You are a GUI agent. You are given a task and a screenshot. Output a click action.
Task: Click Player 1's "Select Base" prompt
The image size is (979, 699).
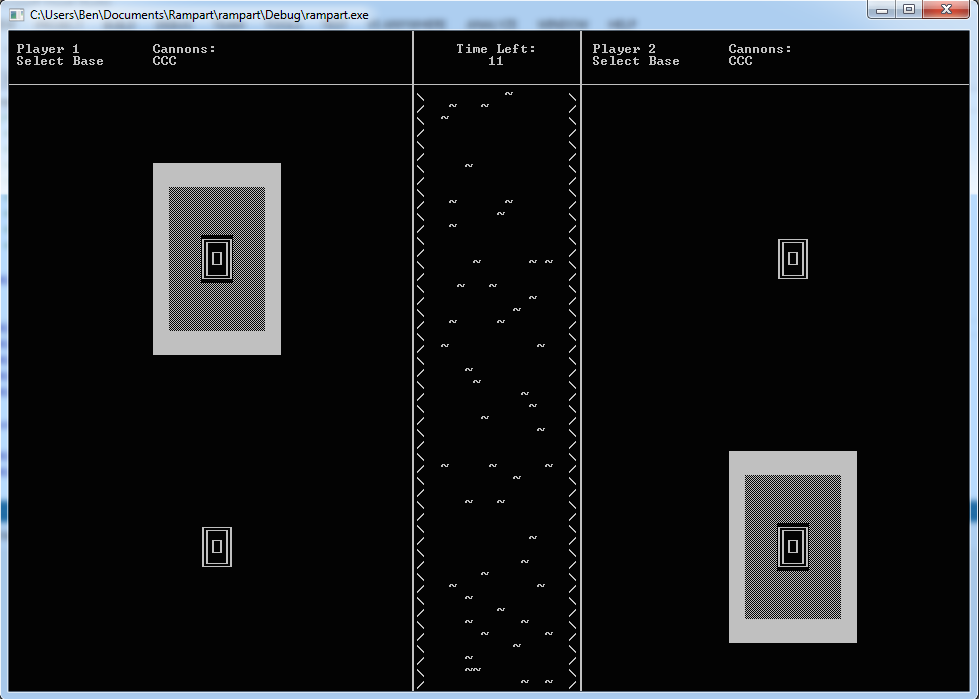coord(60,61)
